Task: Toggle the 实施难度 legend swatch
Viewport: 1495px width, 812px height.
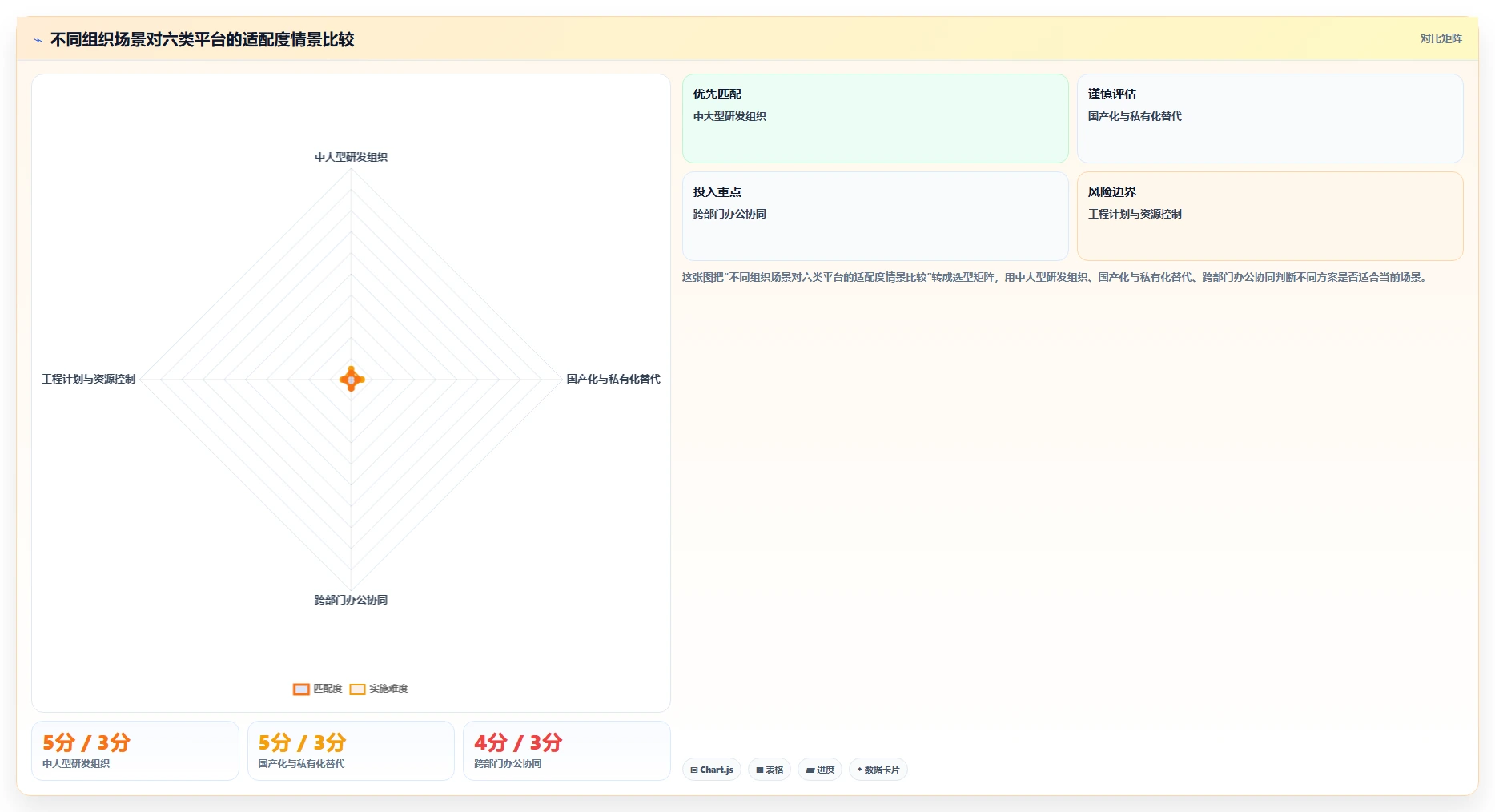Action: point(357,689)
